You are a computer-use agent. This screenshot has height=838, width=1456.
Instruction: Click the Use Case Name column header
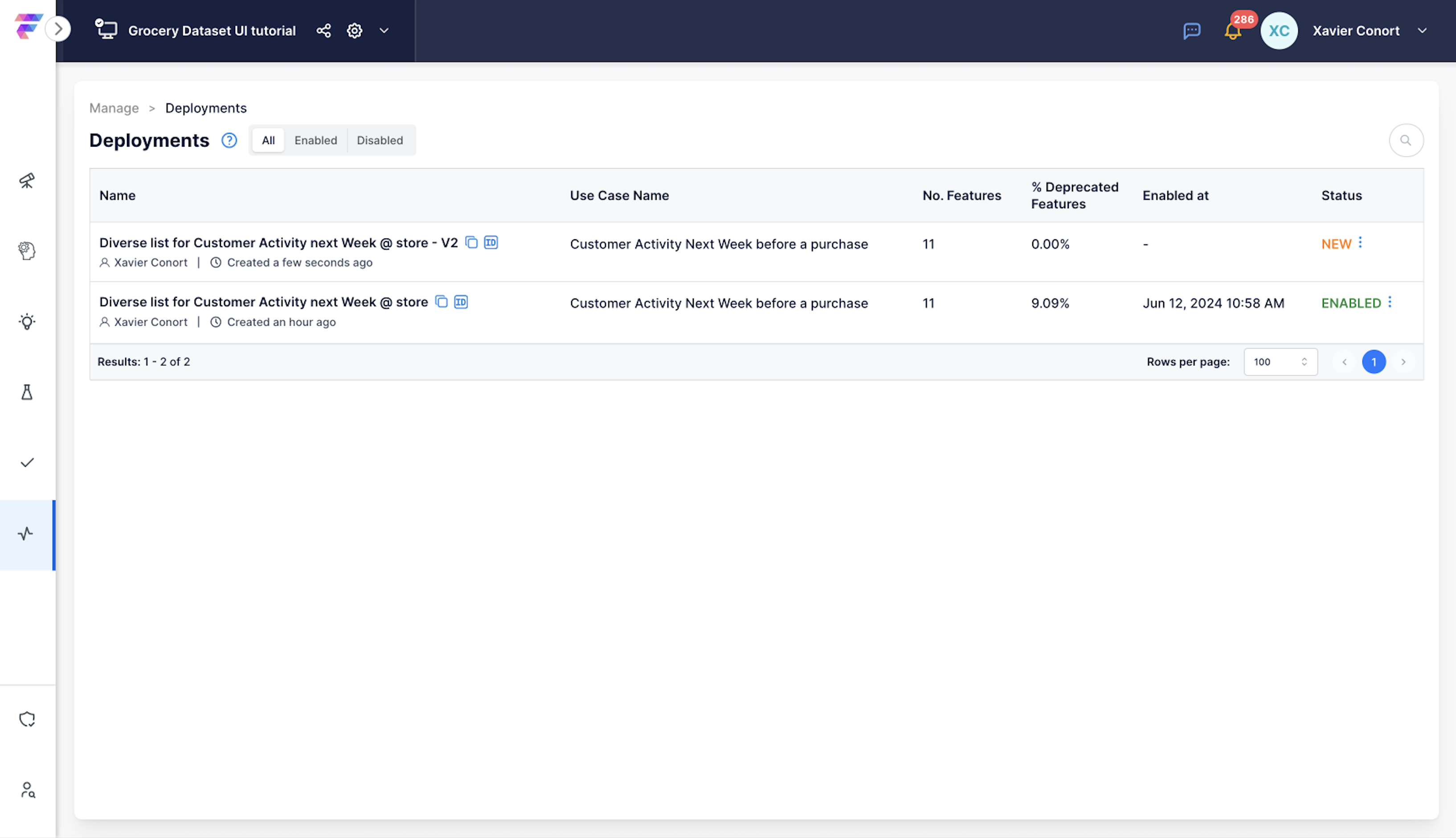pos(619,196)
